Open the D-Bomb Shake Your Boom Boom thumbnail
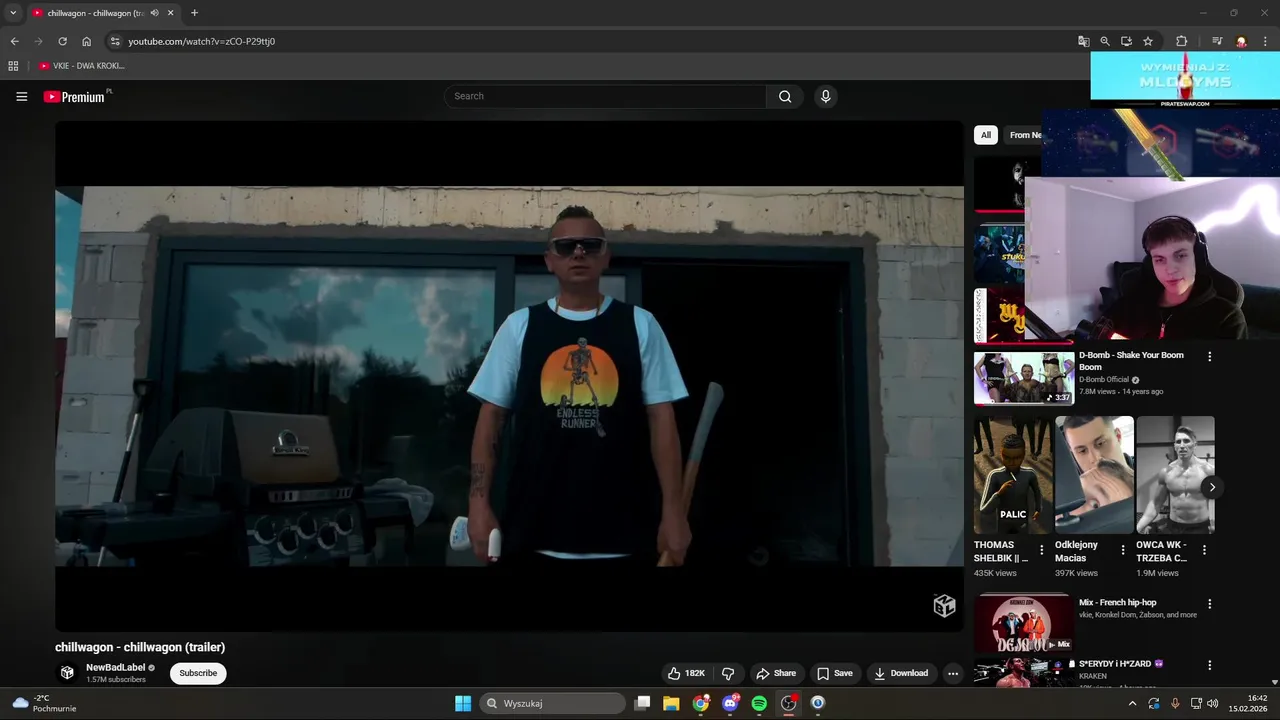Screen dimensions: 1280x720 pos(1024,378)
